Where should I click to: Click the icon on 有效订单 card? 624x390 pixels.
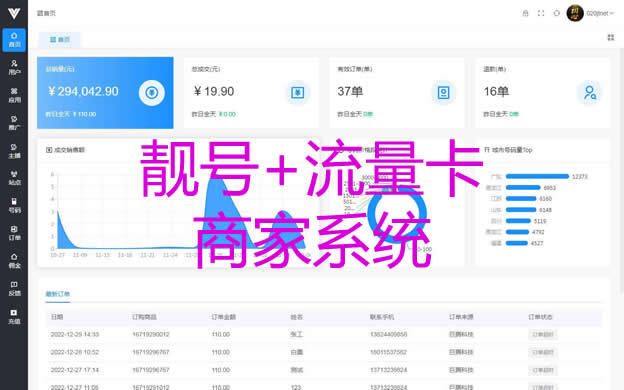[443, 93]
